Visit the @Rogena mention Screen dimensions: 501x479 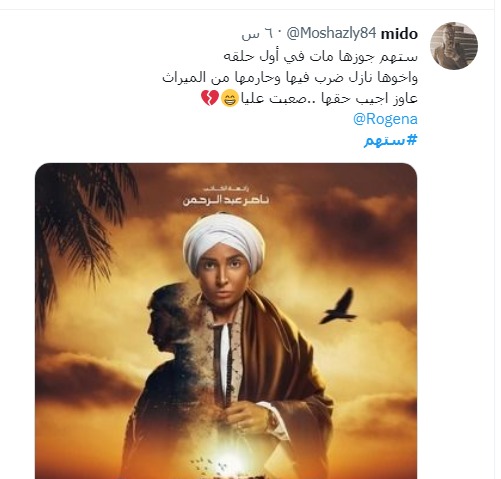385,119
